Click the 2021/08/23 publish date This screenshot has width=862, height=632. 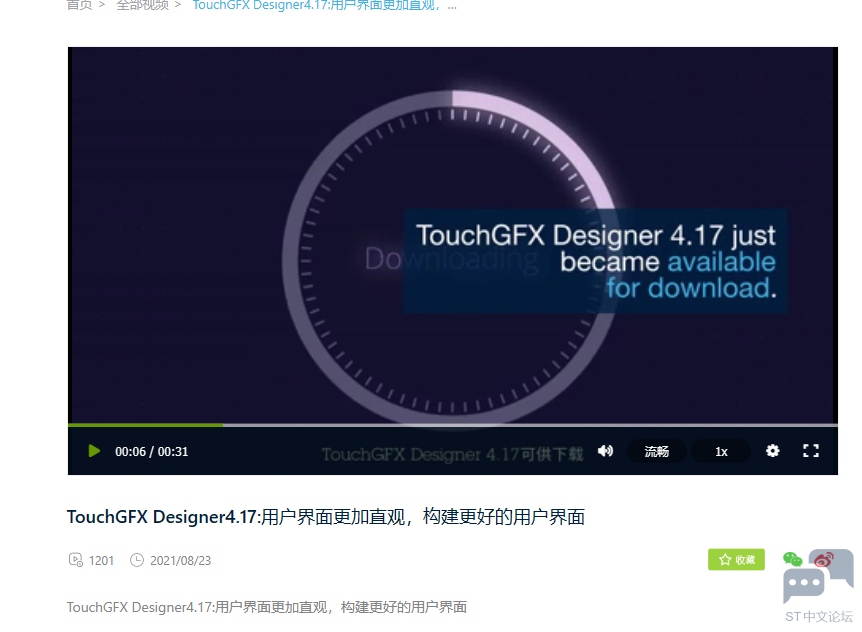[x=180, y=561]
